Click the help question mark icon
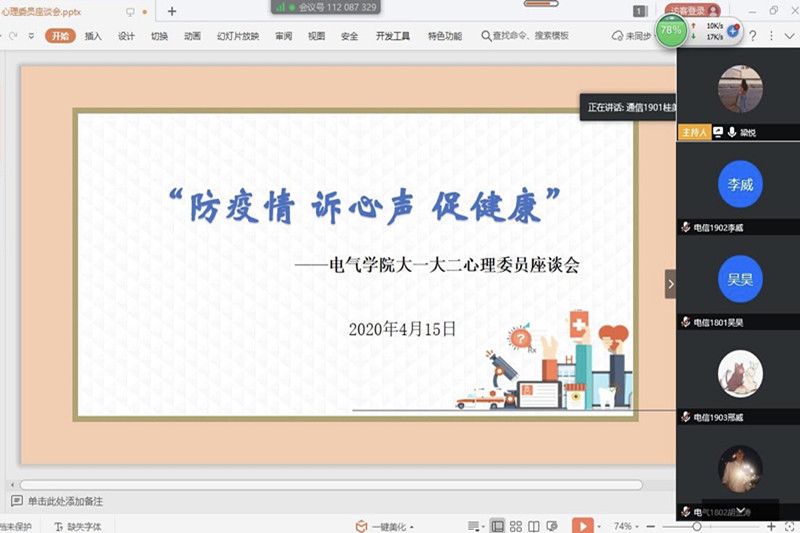Viewport: 800px width, 533px height. point(752,35)
